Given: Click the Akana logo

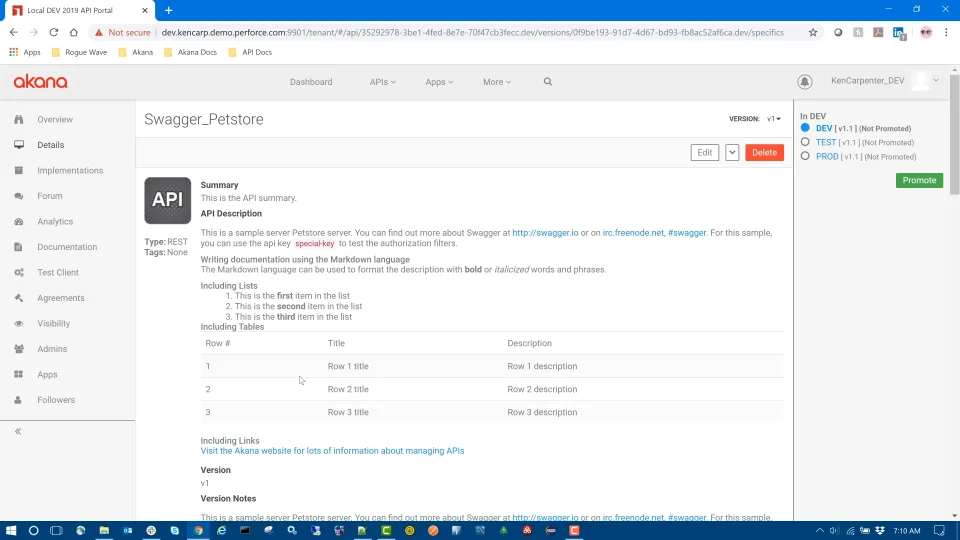Looking at the screenshot, I should [40, 82].
